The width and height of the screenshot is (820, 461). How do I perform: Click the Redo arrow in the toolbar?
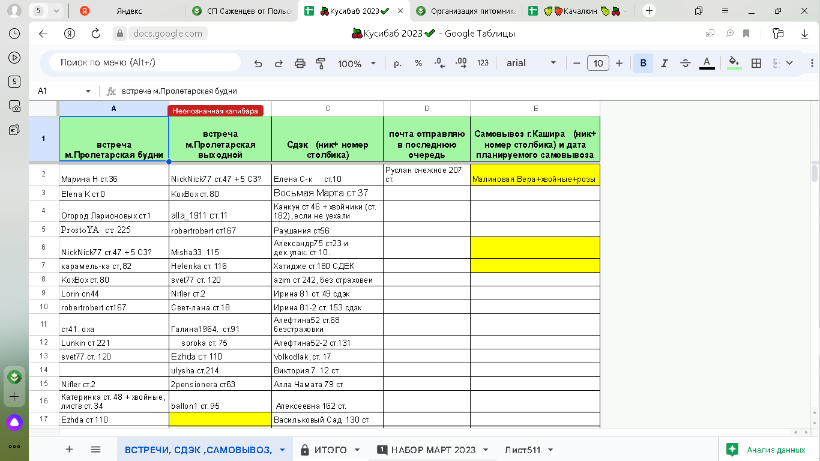(279, 63)
